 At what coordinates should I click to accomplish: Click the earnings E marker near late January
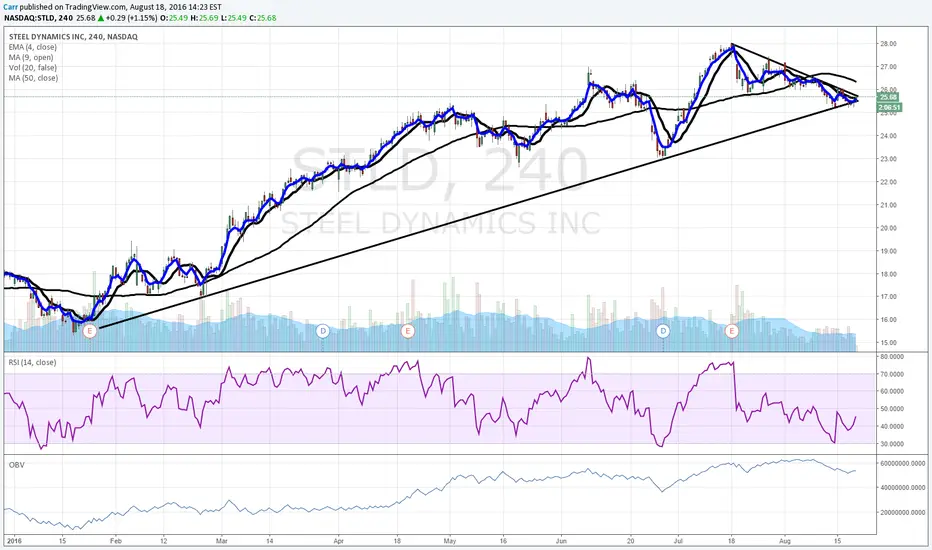point(90,331)
